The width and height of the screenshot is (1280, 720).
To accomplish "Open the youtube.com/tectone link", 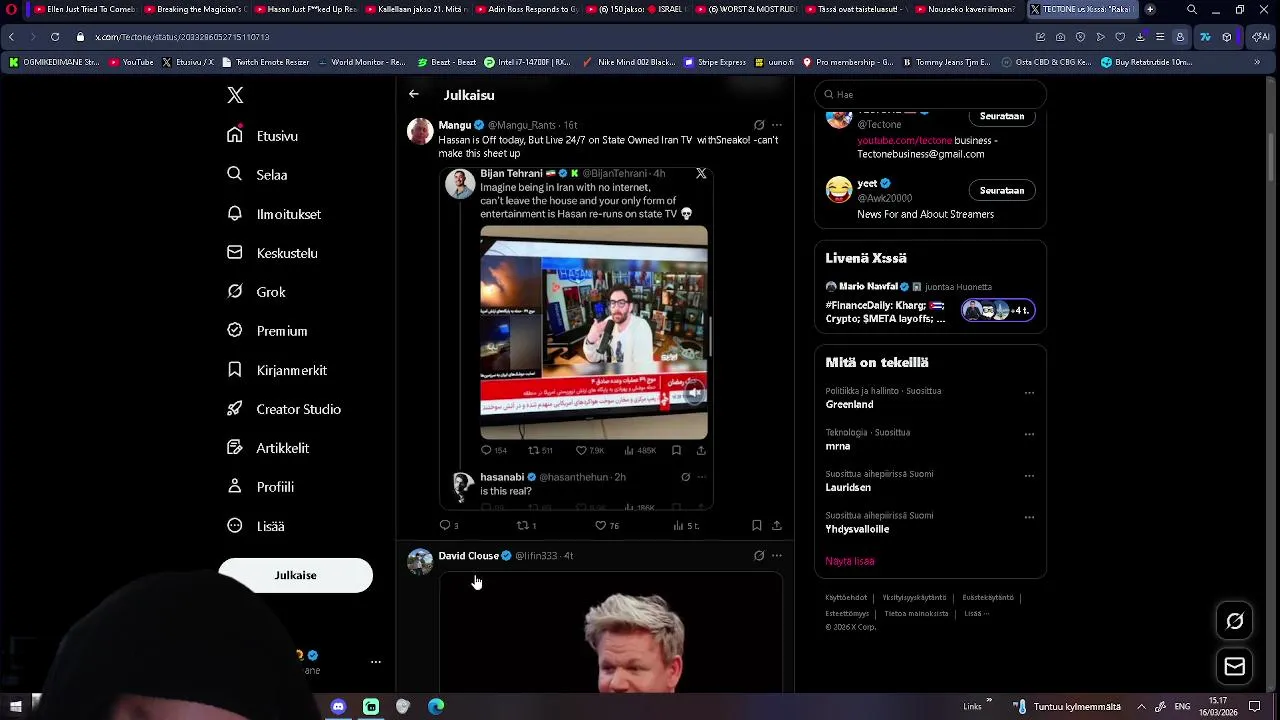I will pyautogui.click(x=904, y=141).
